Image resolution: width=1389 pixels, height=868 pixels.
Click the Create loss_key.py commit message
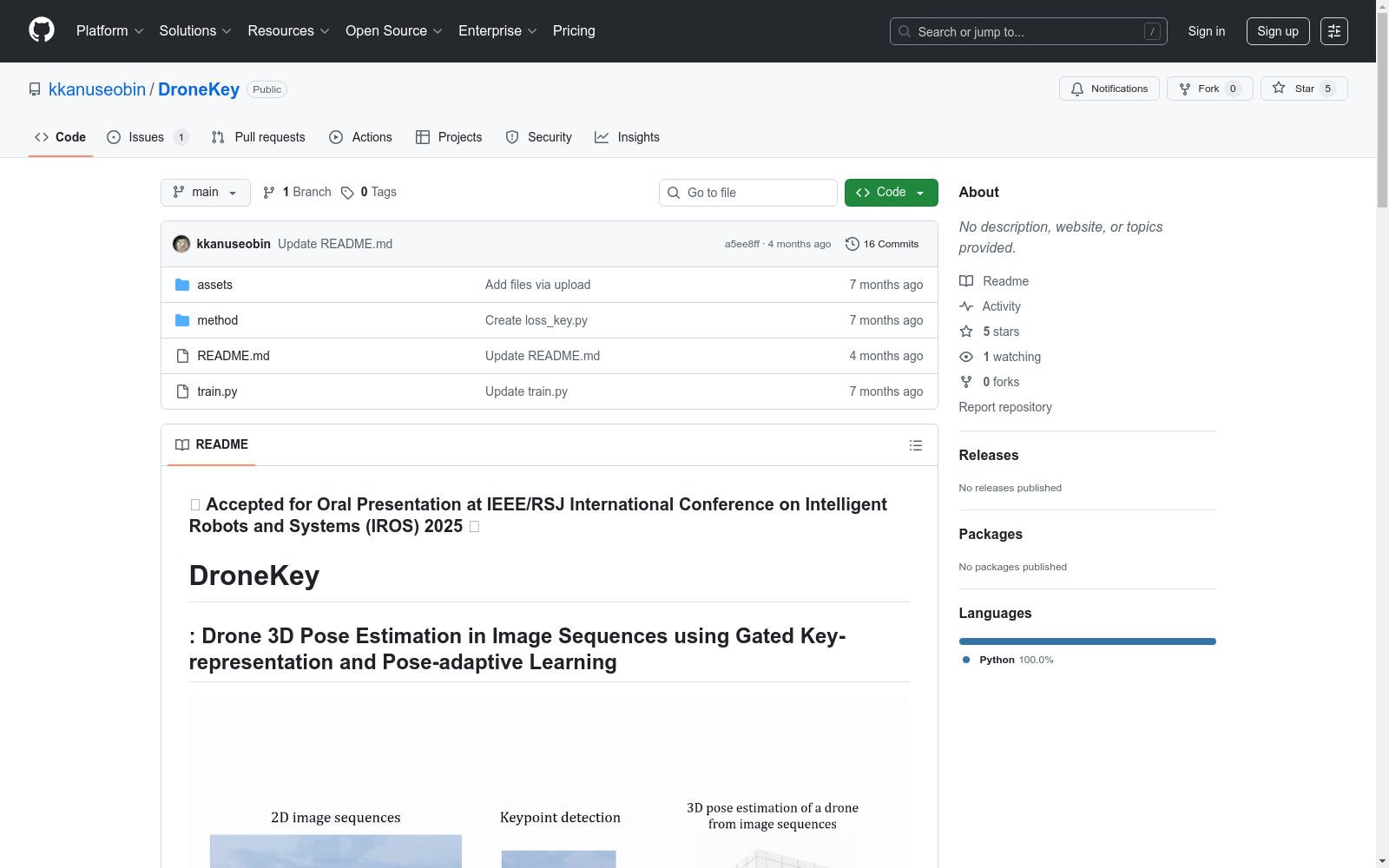(537, 320)
